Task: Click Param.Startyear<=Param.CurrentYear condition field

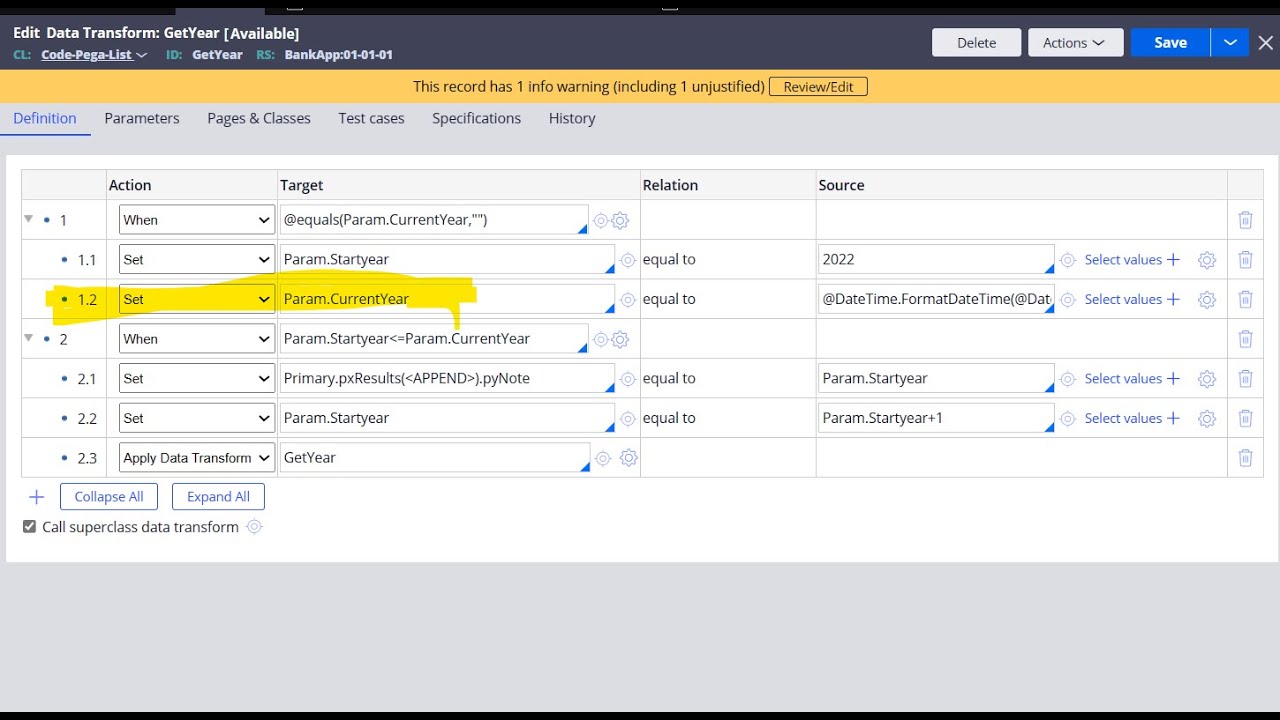Action: tap(434, 339)
